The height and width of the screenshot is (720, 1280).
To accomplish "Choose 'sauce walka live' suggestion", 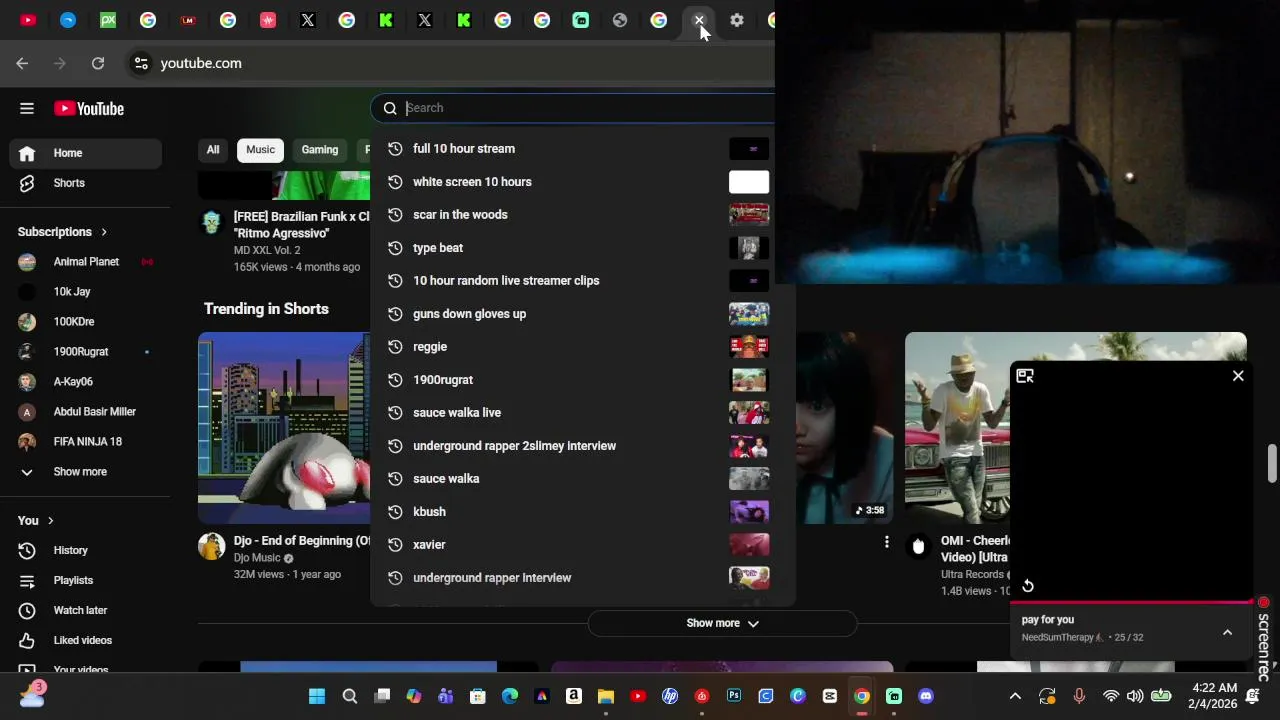I will pos(582,413).
